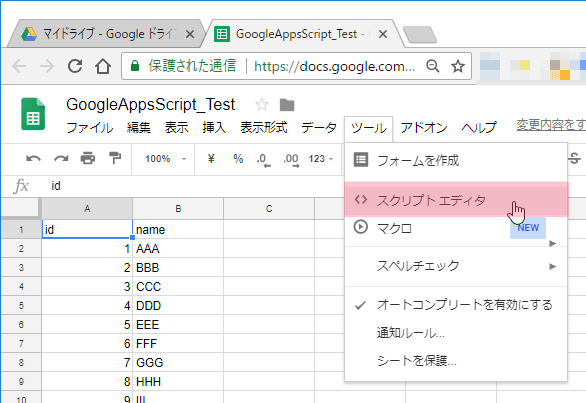Click cell containing BBB
The height and width of the screenshot is (403, 586).
point(178,268)
